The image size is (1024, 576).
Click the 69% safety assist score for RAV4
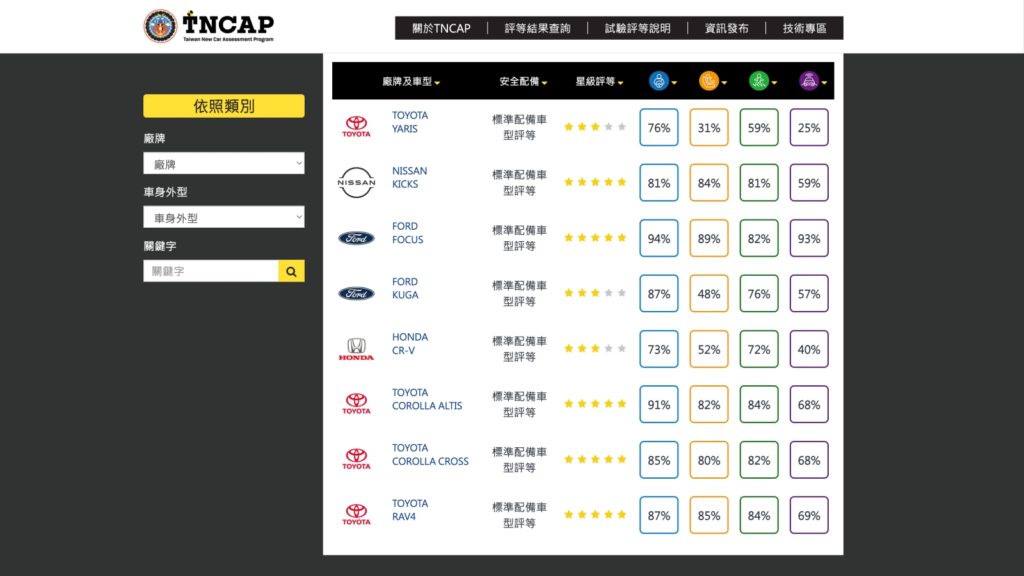(x=809, y=515)
